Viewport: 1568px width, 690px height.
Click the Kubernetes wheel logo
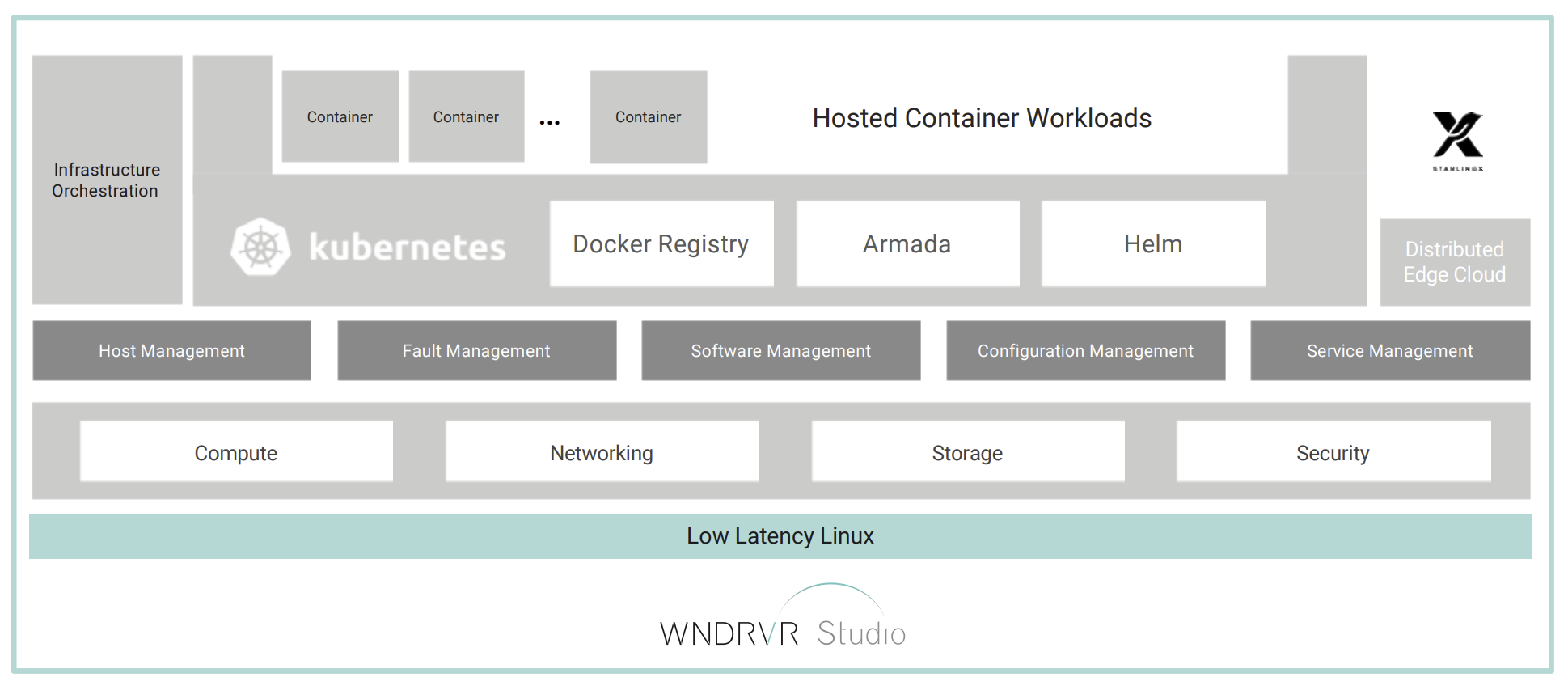pos(260,247)
